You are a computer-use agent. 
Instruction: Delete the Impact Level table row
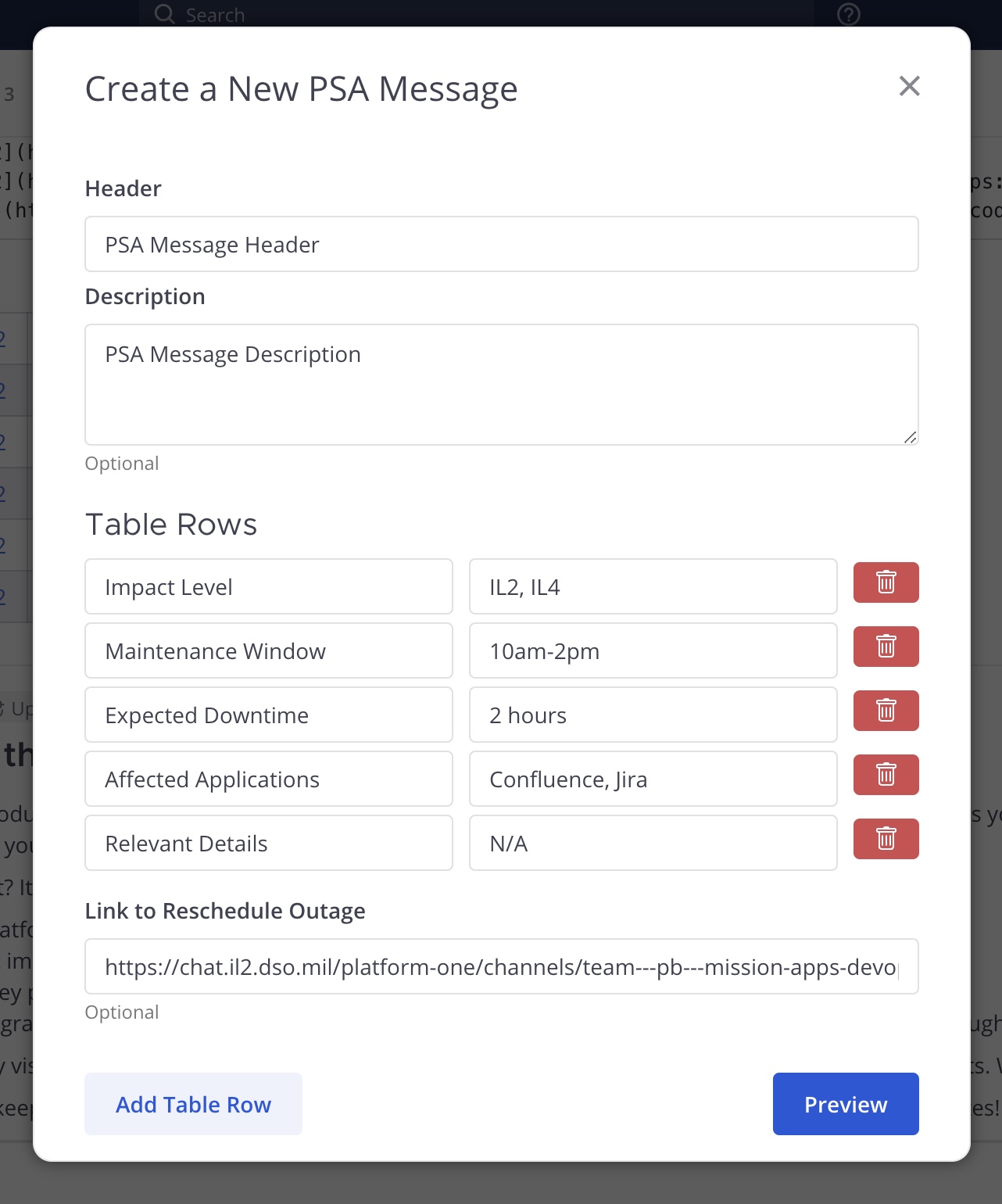coord(886,582)
